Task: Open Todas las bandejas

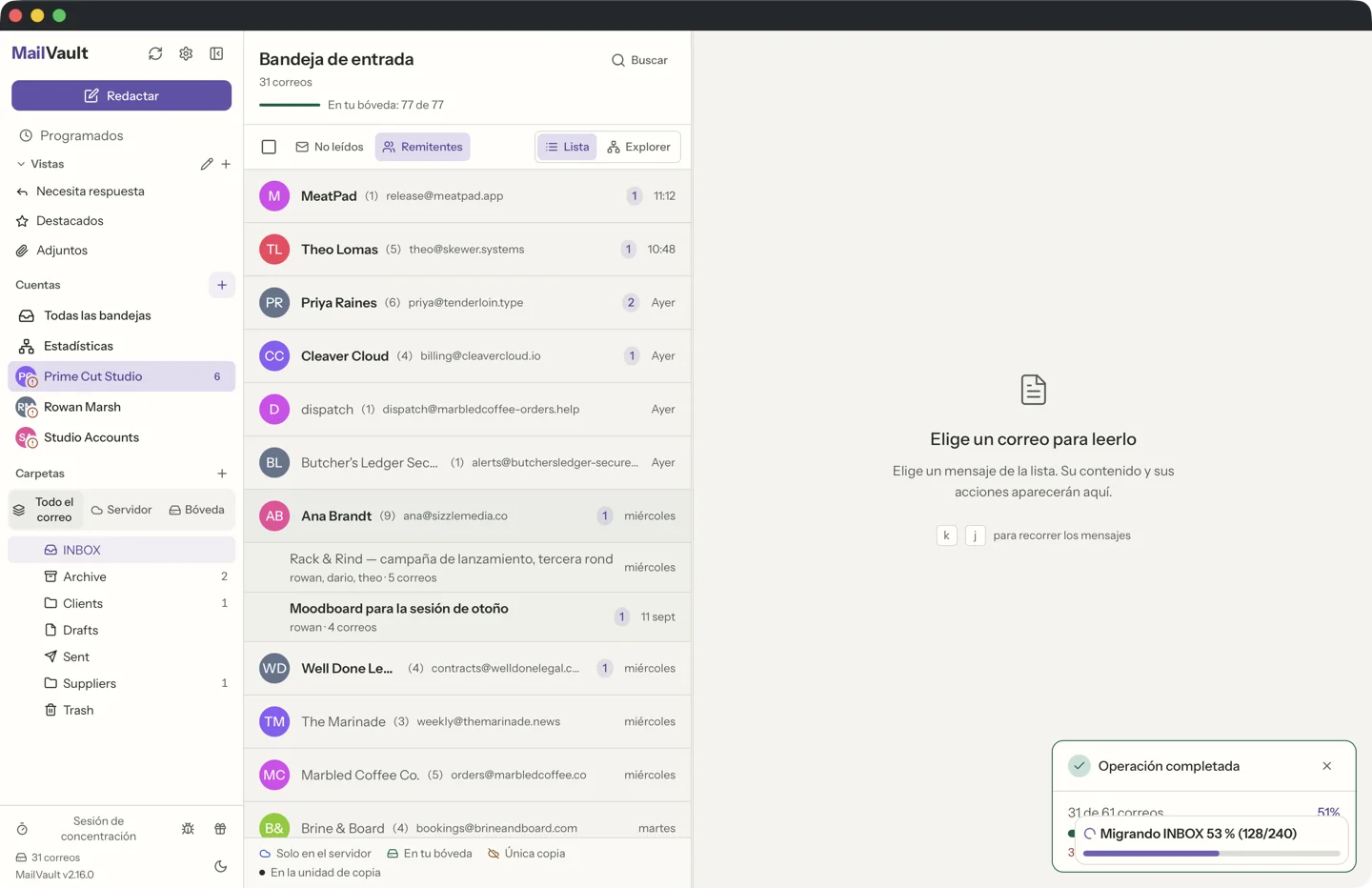Action: [x=122, y=315]
